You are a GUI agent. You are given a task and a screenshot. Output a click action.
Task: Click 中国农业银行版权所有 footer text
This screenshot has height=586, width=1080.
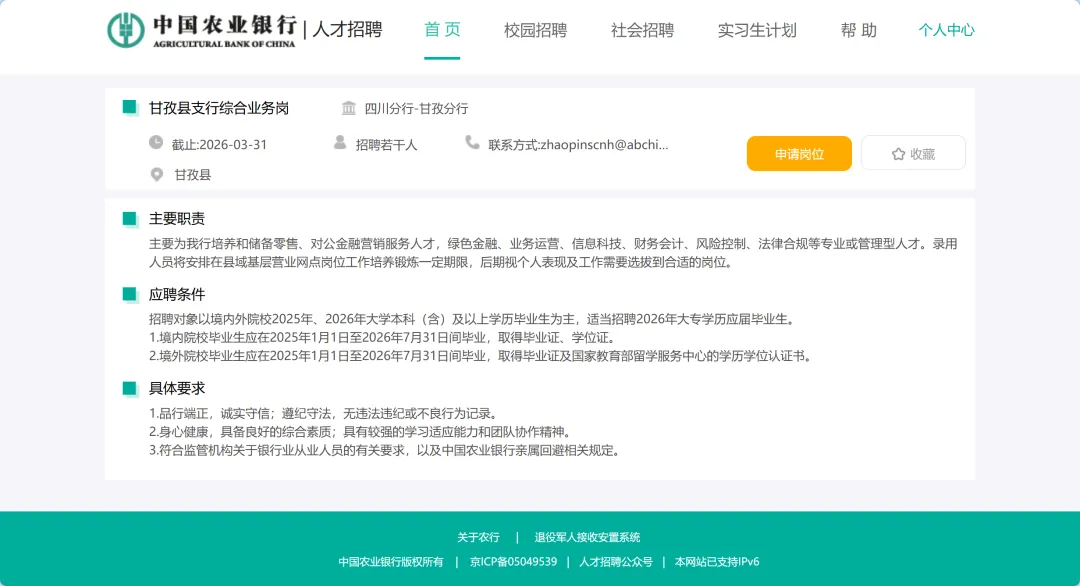pos(391,562)
